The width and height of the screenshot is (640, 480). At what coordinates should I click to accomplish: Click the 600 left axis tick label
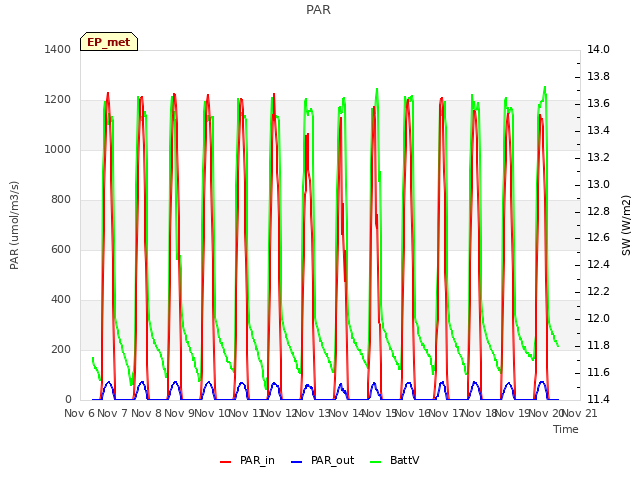[x=61, y=249]
